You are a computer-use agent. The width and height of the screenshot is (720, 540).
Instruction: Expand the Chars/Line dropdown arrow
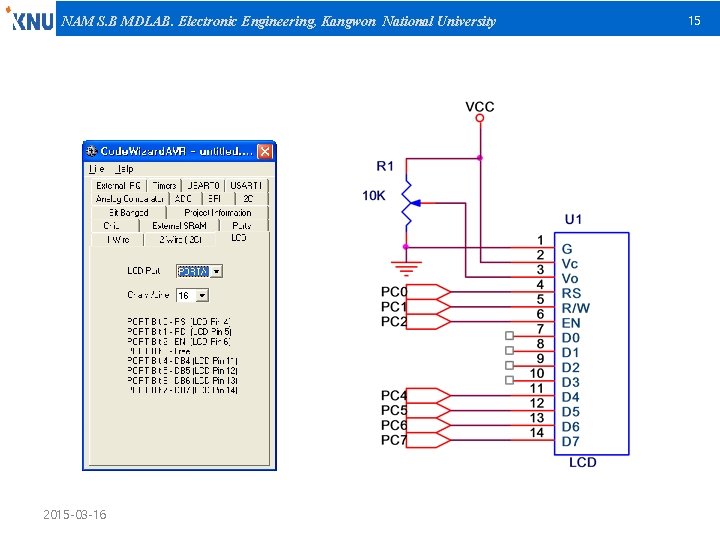202,295
